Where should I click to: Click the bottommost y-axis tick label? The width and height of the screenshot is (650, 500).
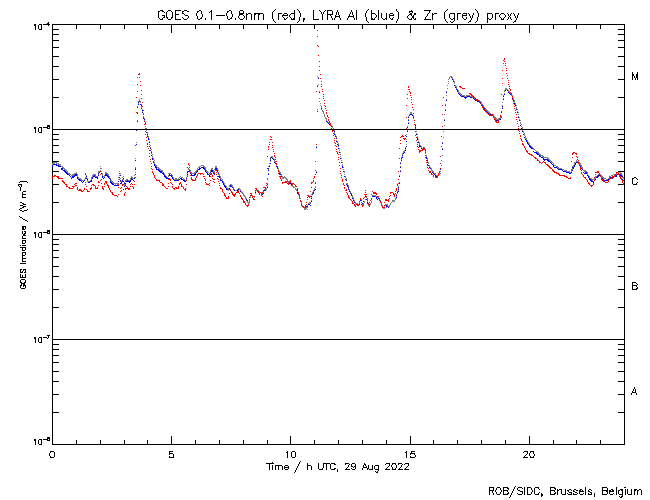pos(40,442)
